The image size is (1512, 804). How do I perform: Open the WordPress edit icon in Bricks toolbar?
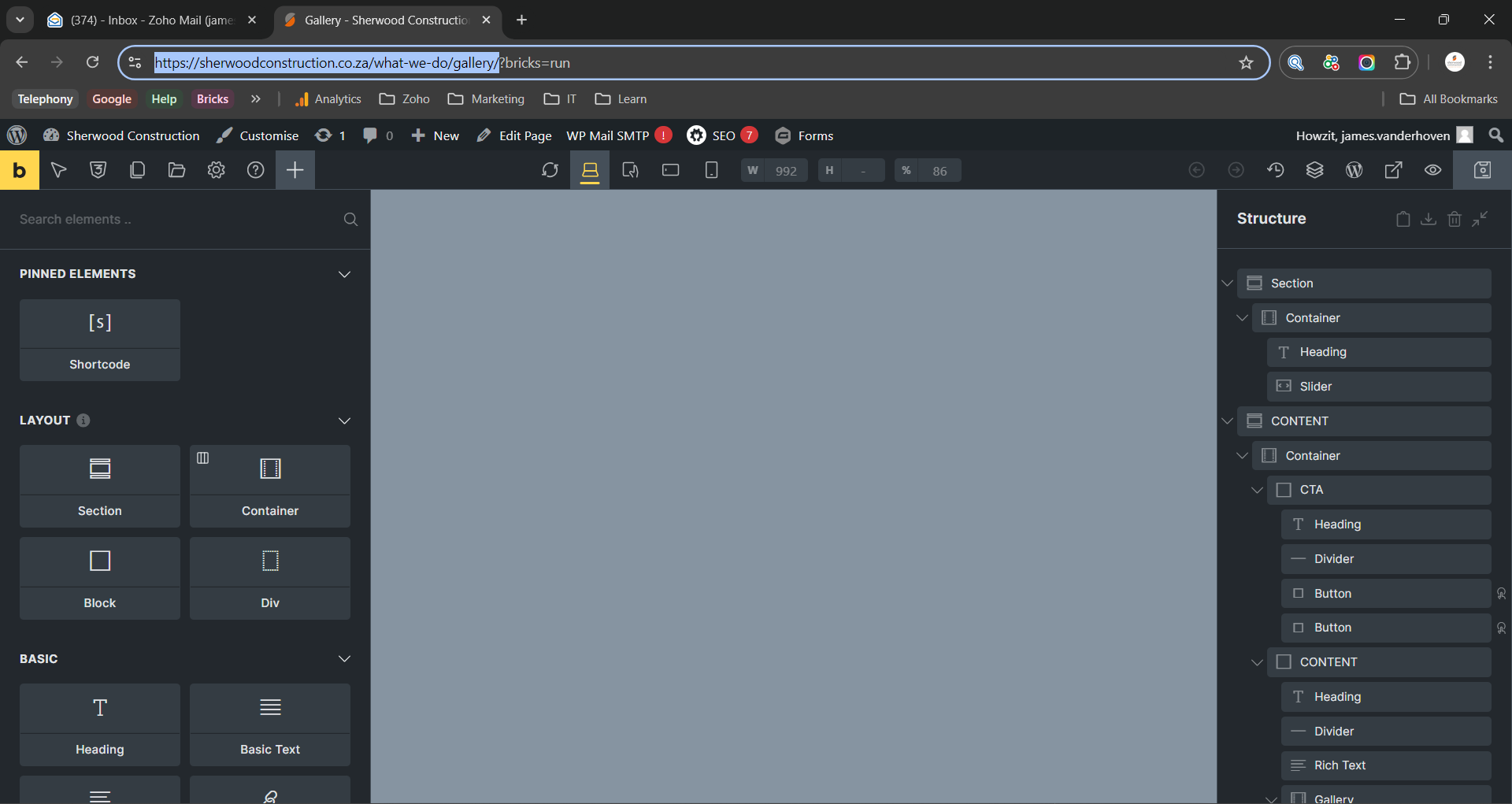click(1354, 170)
